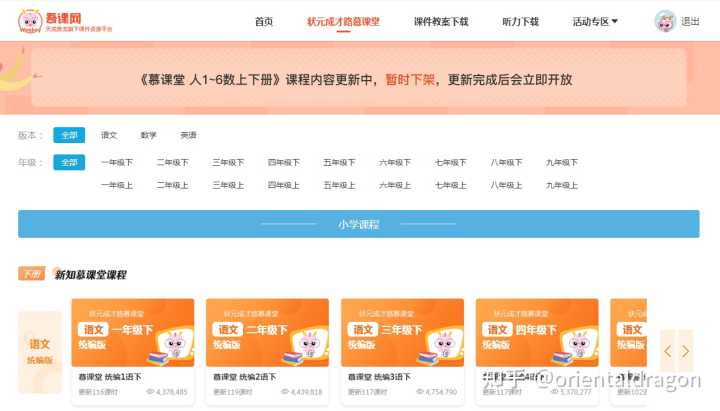This screenshot has width=720, height=411.
Task: Click view count eye icon on 统编3语下 card
Action: click(420, 392)
